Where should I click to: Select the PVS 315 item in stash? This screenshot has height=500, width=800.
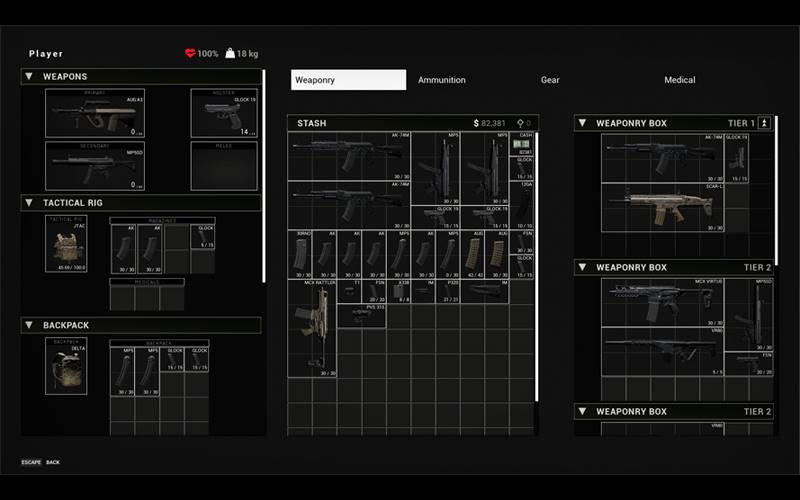(x=362, y=315)
